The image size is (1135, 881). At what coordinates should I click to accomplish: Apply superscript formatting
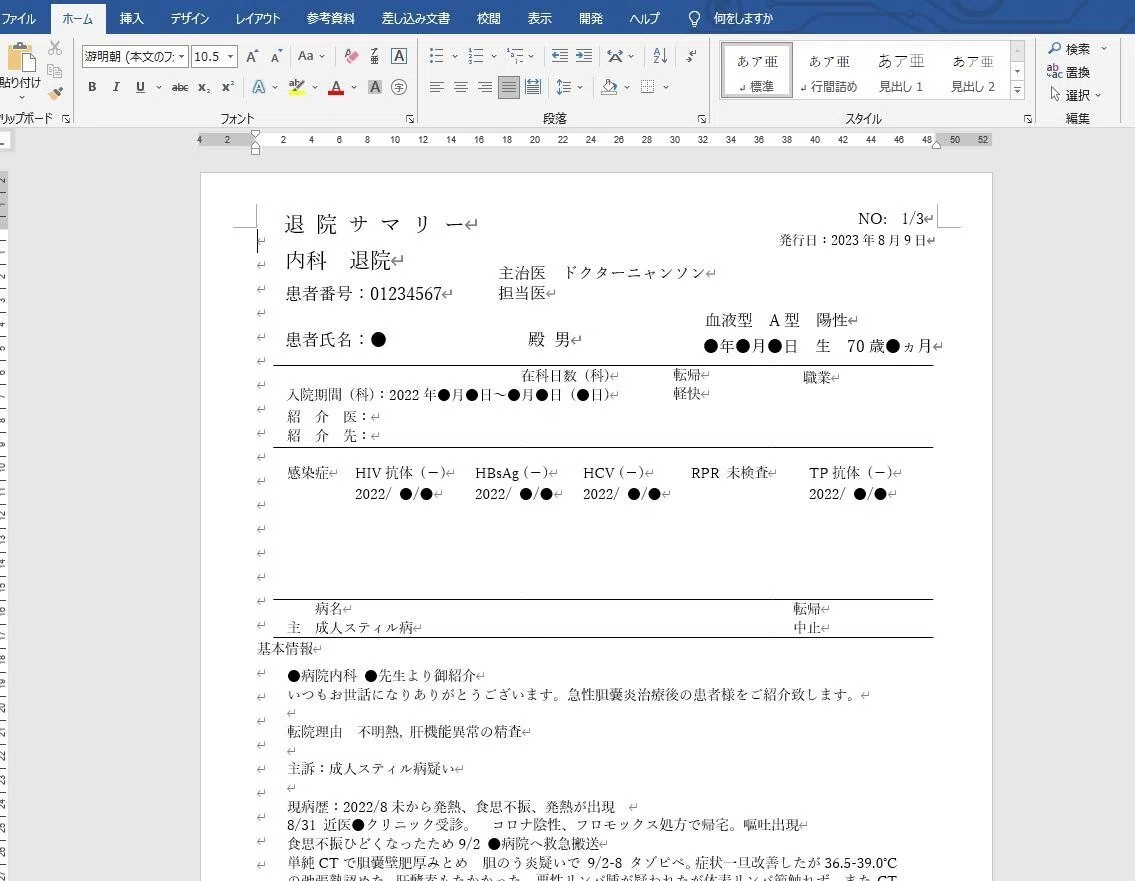pos(227,88)
